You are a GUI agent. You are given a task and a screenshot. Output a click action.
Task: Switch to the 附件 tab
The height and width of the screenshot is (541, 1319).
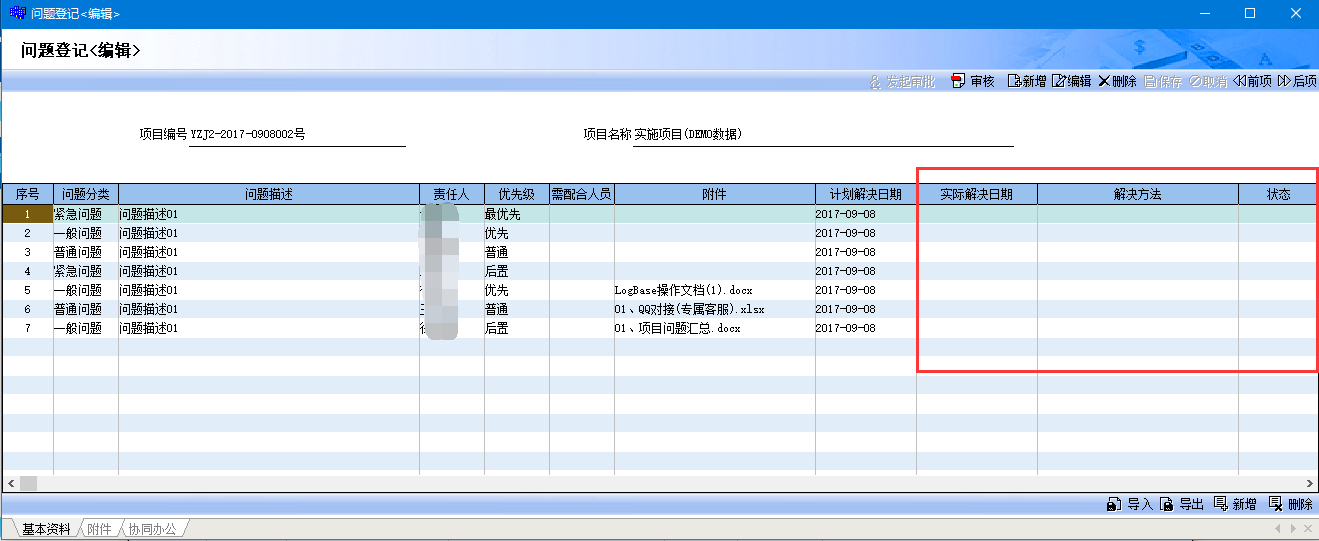pos(99,529)
